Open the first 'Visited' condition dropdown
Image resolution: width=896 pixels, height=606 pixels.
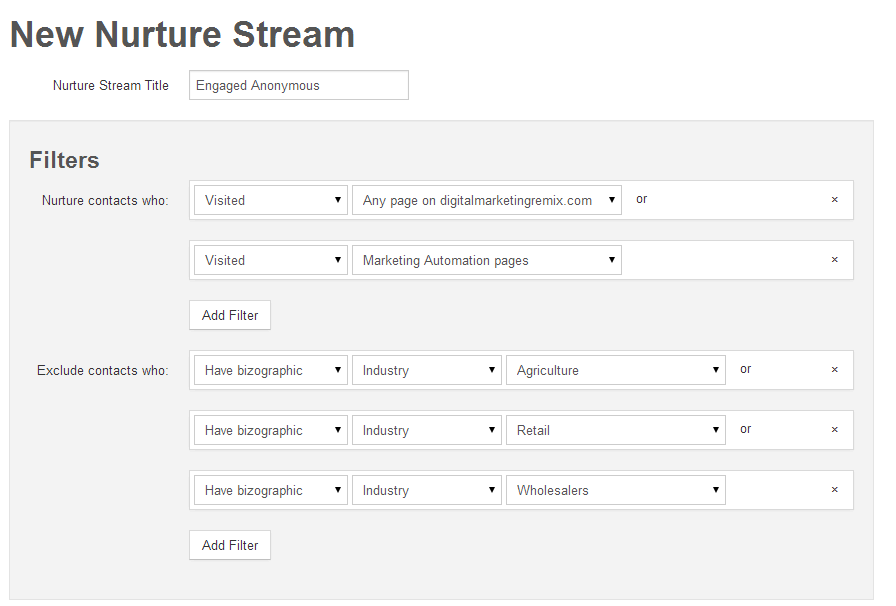coord(270,200)
